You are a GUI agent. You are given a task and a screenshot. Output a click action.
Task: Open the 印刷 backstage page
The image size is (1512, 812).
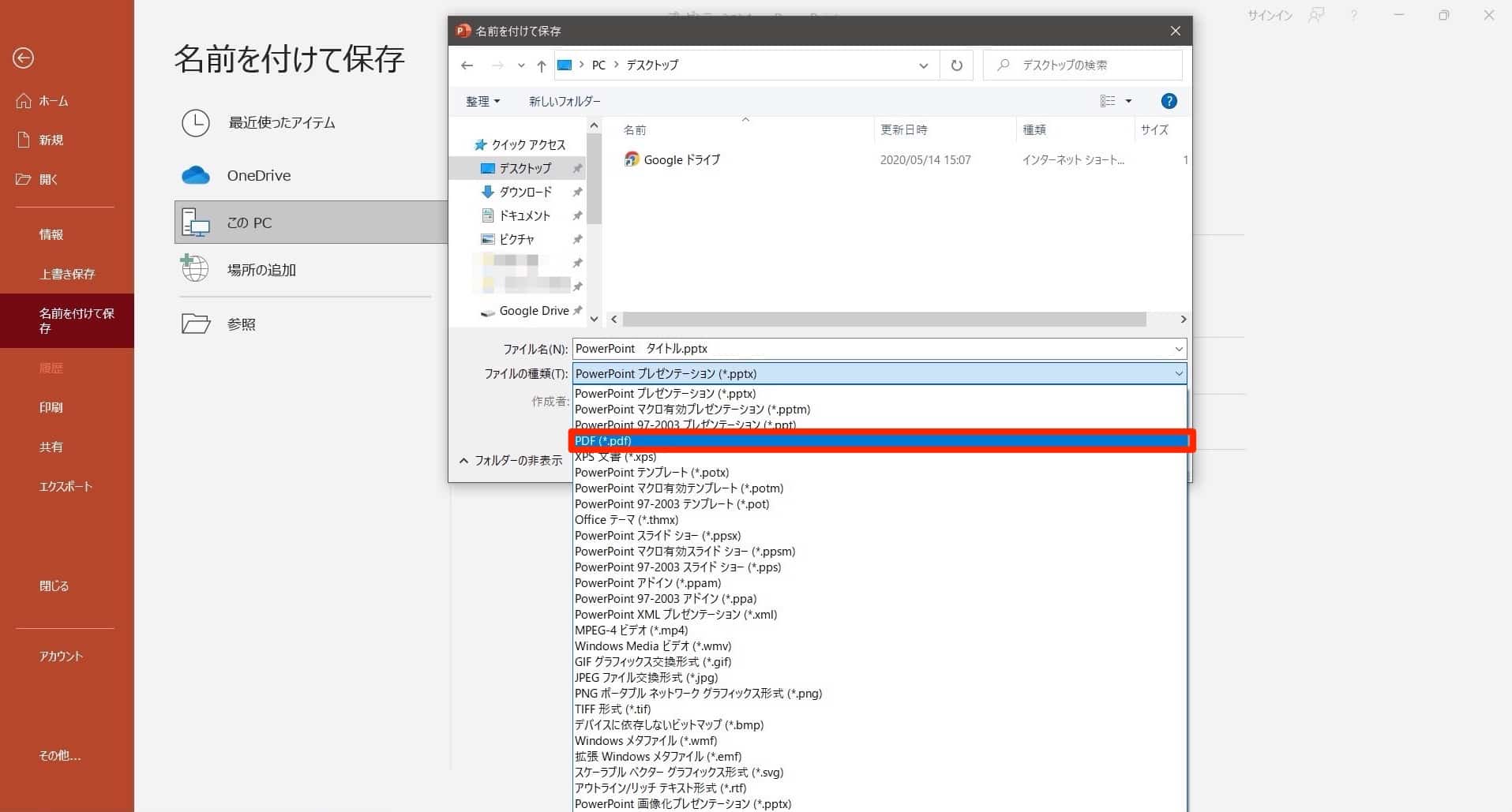pos(51,407)
